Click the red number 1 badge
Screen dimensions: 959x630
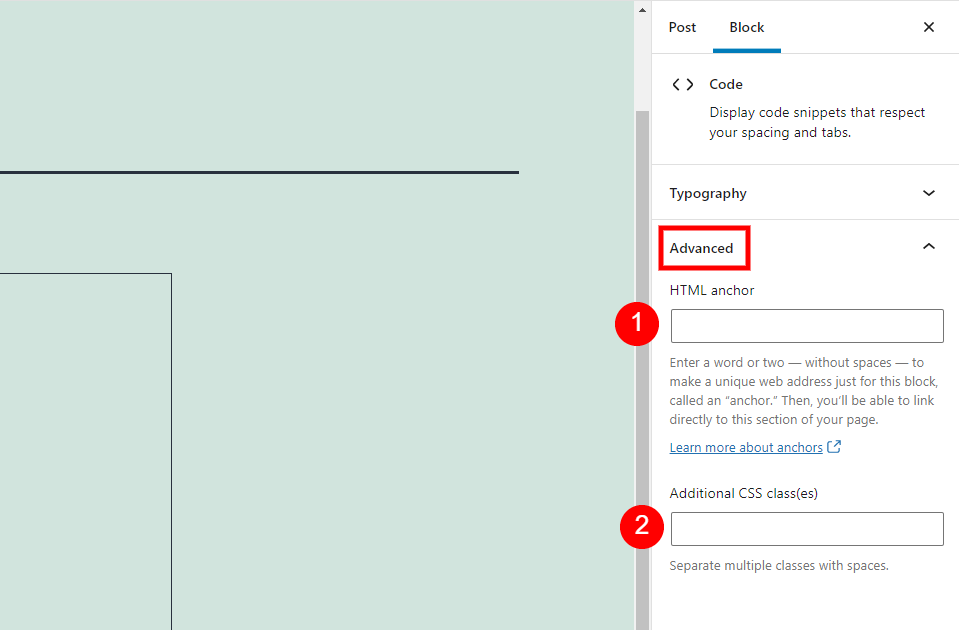[637, 324]
